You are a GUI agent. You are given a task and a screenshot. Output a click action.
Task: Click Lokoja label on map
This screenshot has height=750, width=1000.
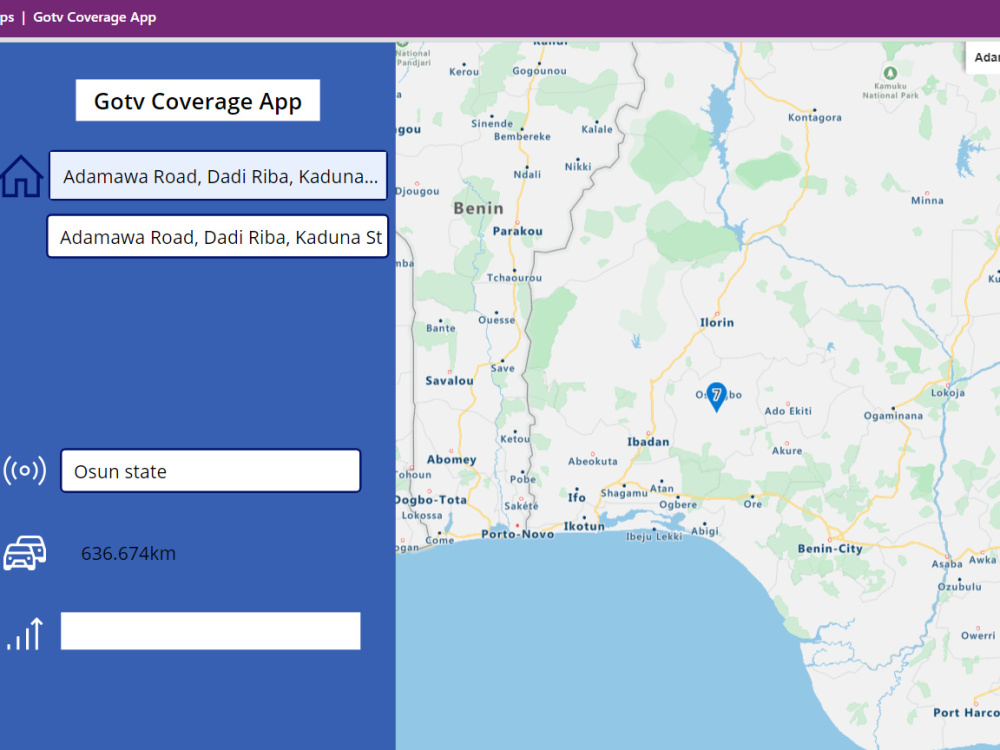[948, 392]
